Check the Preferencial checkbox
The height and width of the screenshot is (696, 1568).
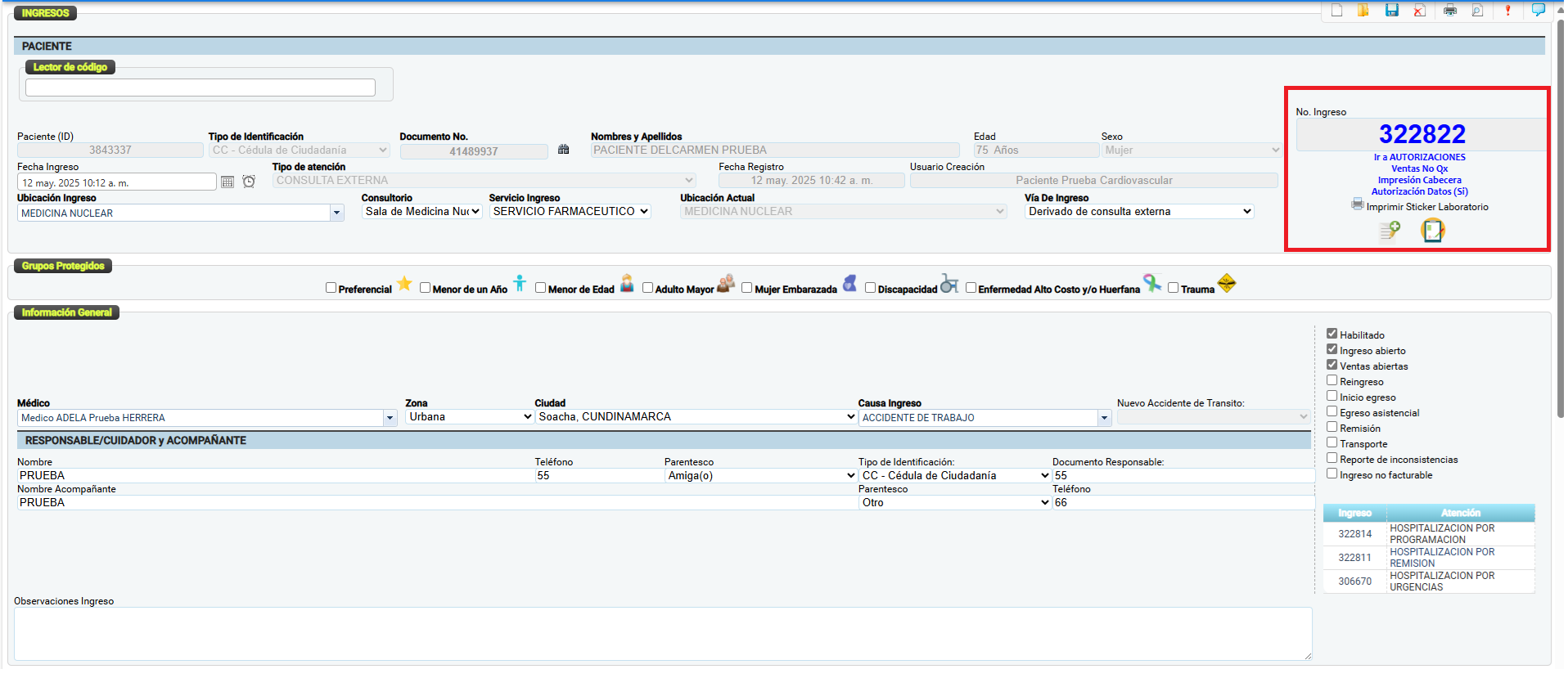tap(331, 288)
